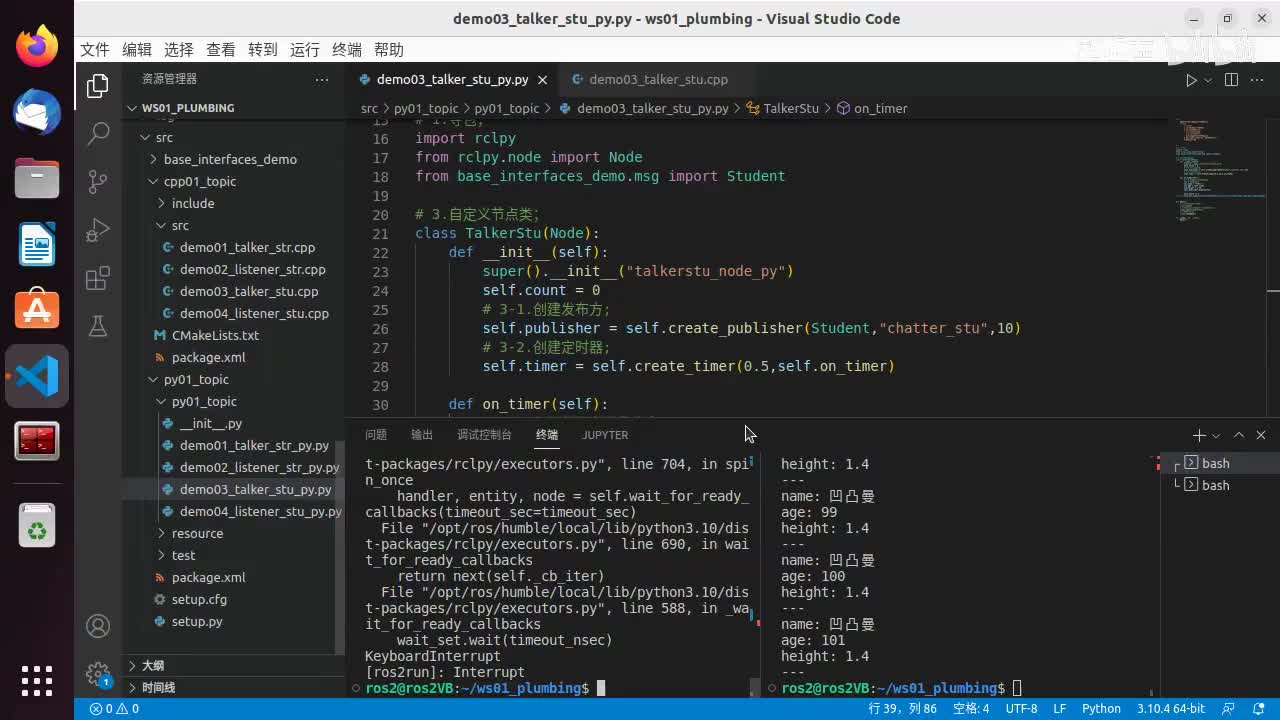This screenshot has height=720, width=1280.
Task: Add a new terminal with plus icon
Action: (1198, 435)
